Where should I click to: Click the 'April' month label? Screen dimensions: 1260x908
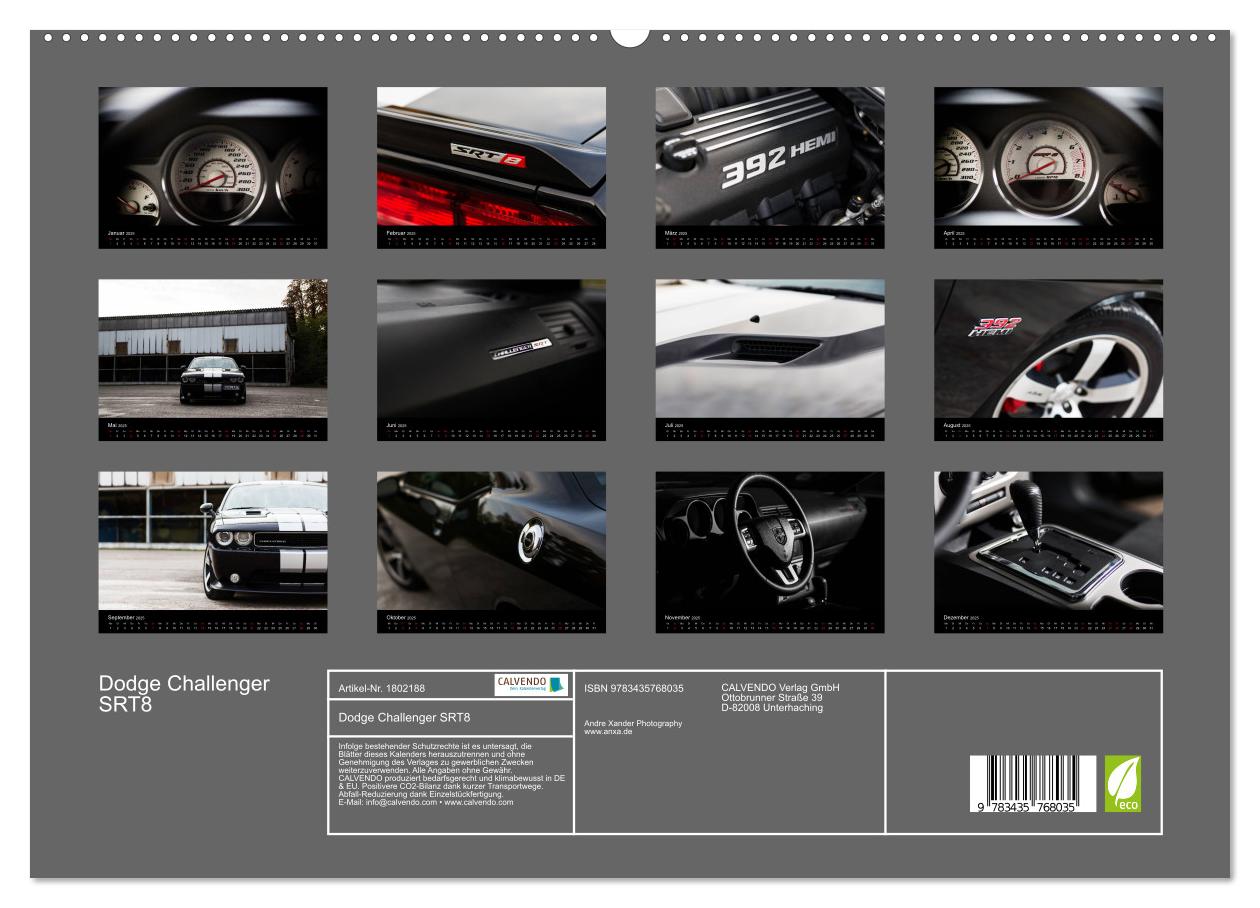click(948, 232)
